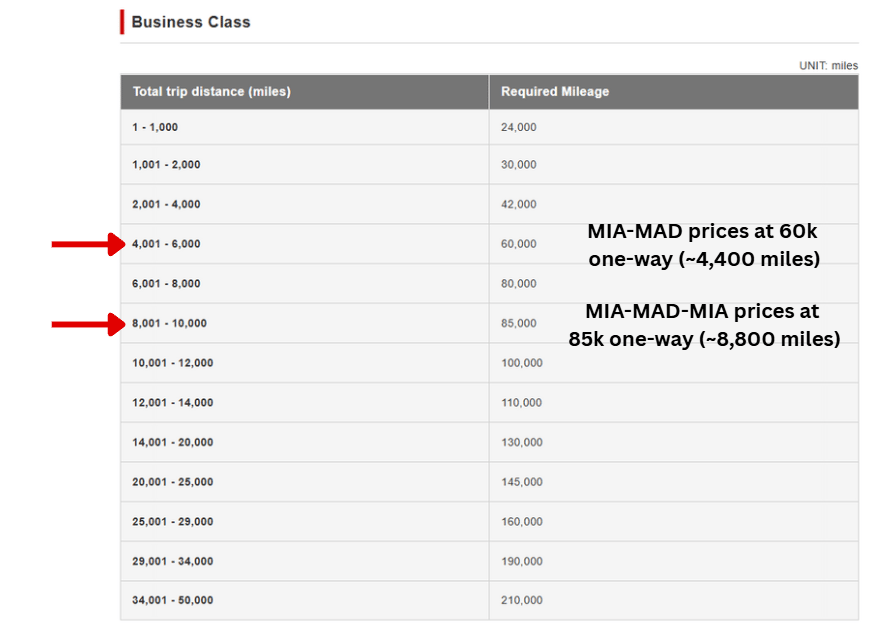Click the 30,000 required mileage cell

click(519, 165)
